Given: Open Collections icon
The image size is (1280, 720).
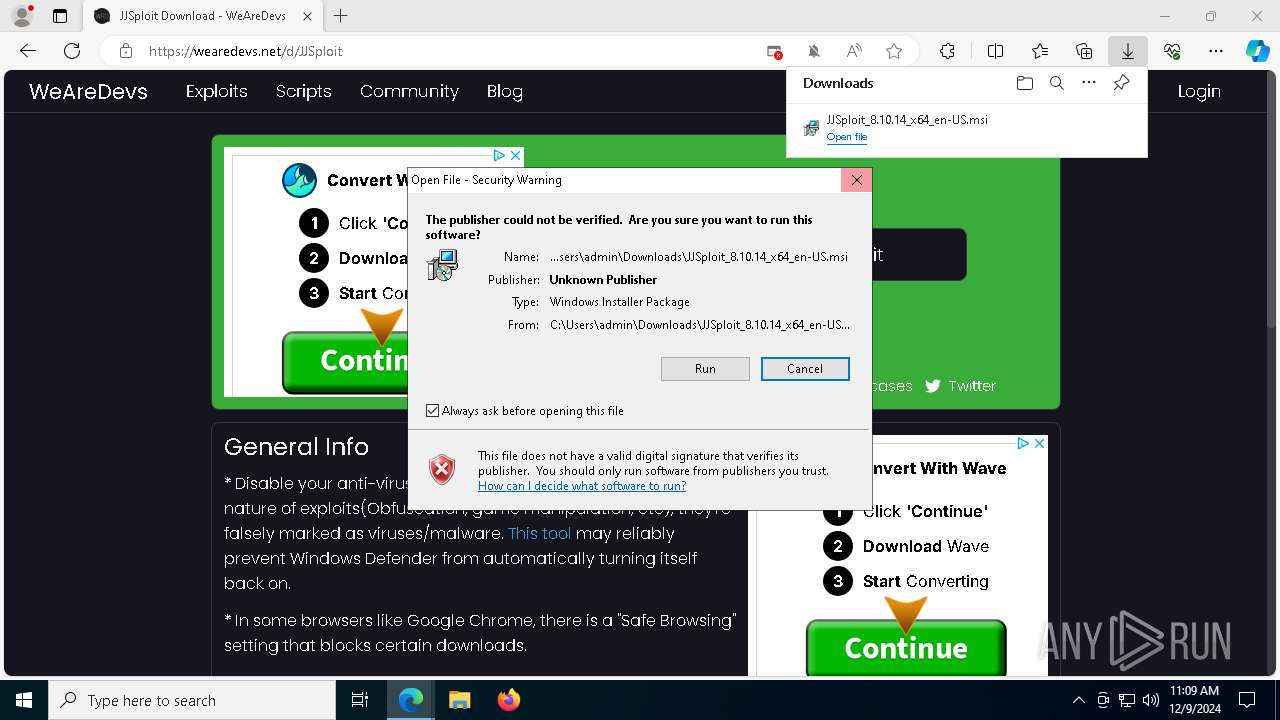Looking at the screenshot, I should [1084, 51].
